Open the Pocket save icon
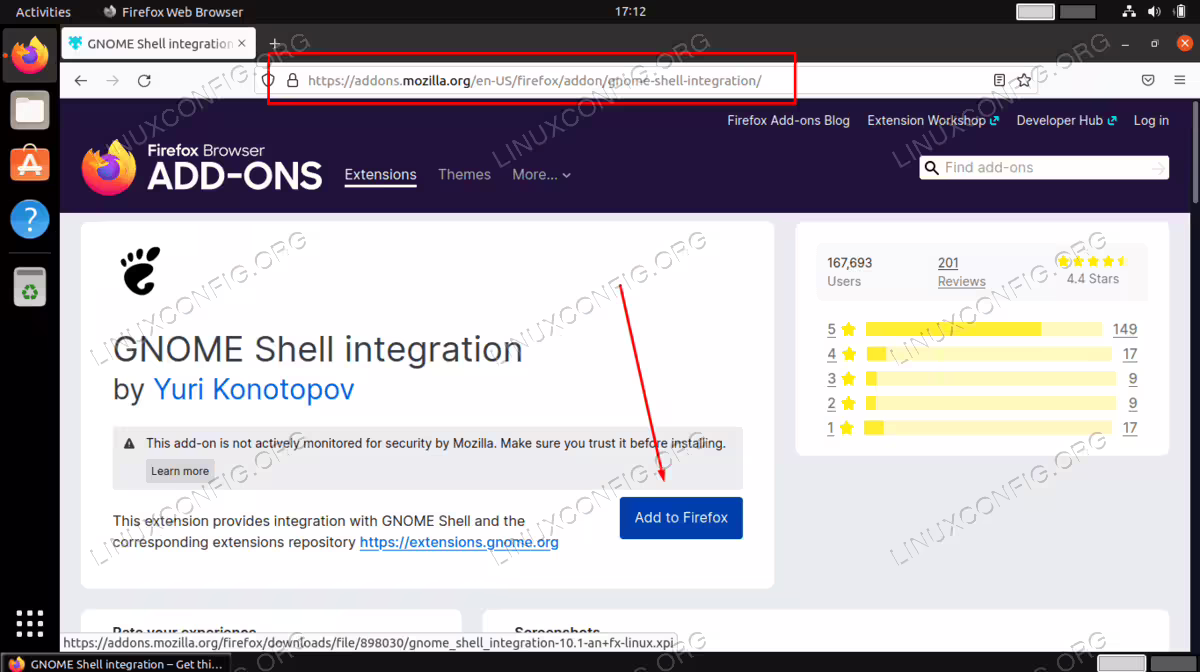Screen dimensions: 1200x672 coord(1149,81)
